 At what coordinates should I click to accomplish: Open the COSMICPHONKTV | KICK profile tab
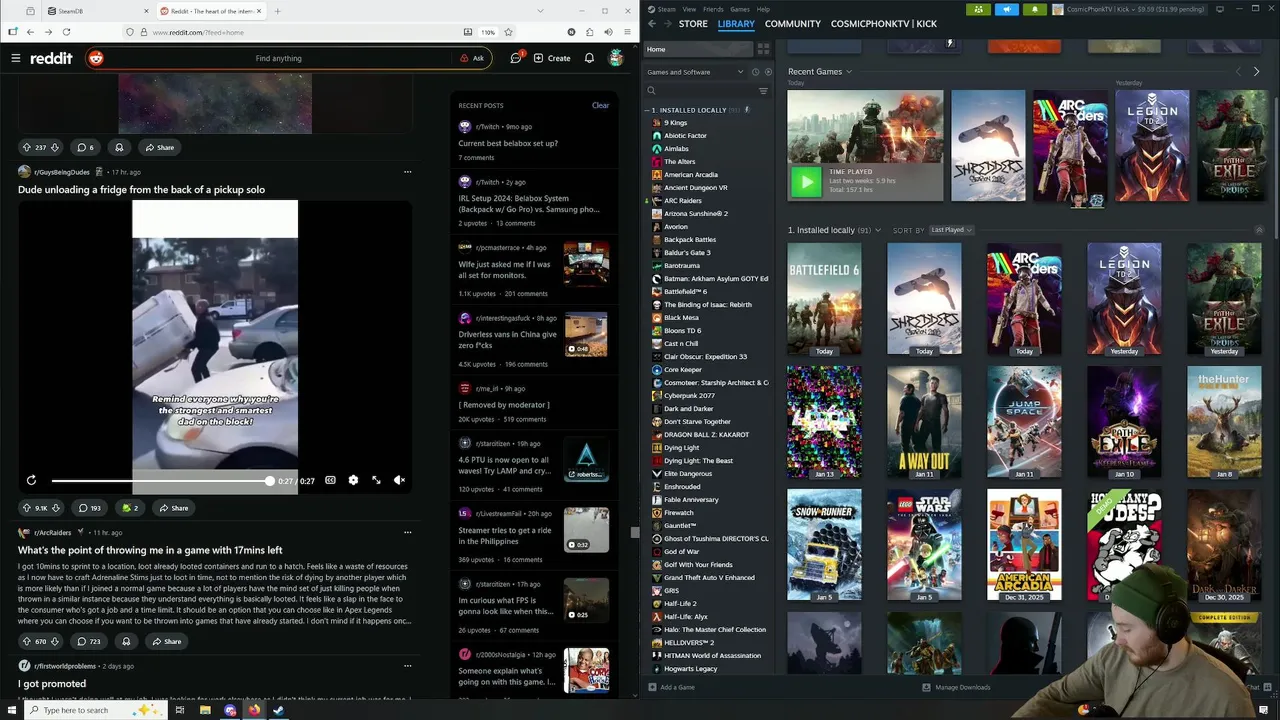click(x=884, y=24)
